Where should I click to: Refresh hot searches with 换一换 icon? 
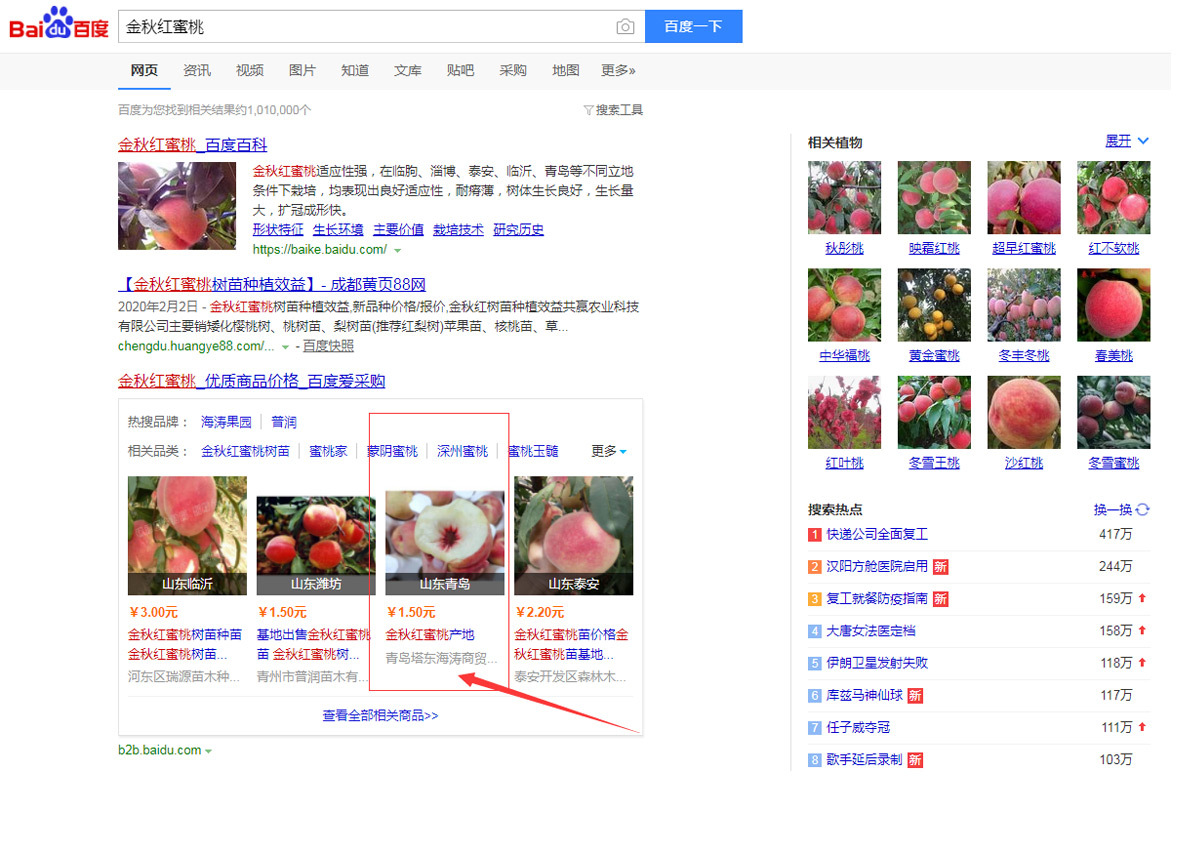(1142, 510)
